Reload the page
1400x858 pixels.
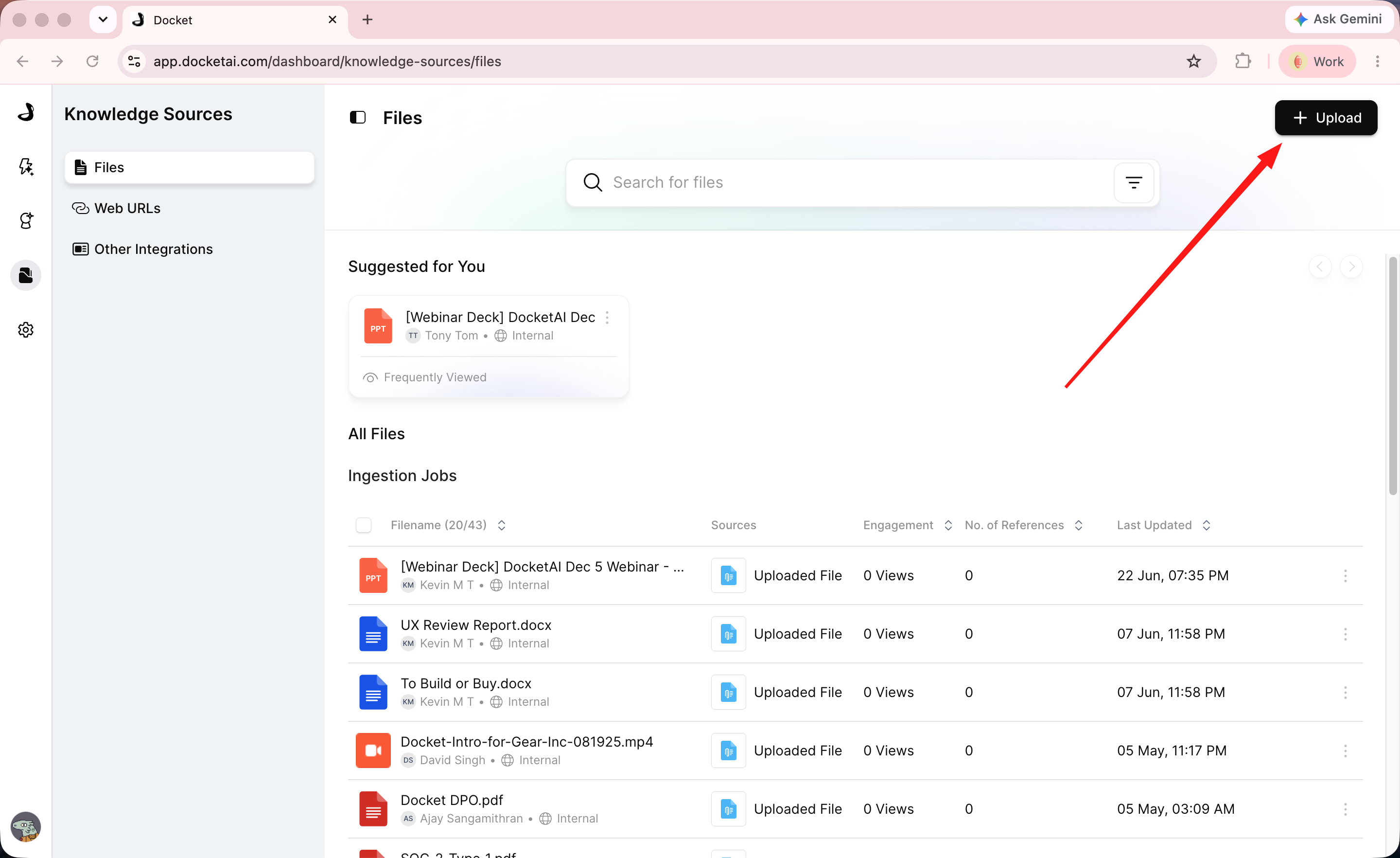pos(92,61)
